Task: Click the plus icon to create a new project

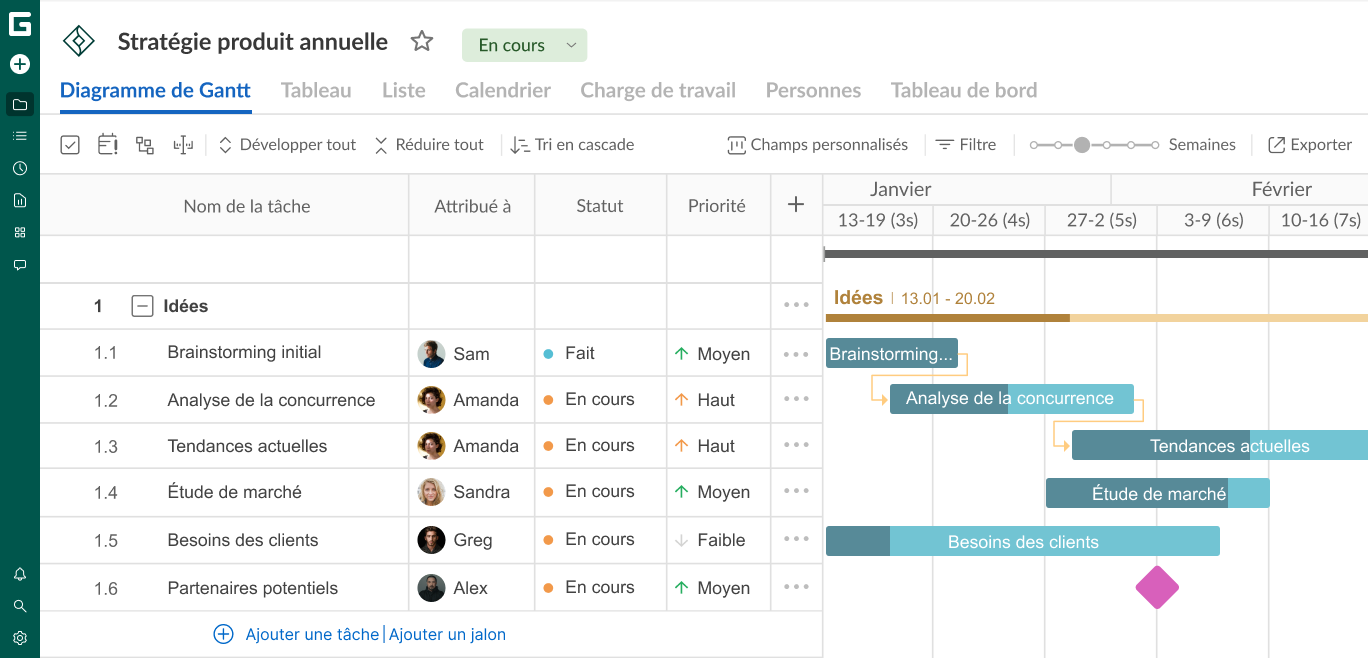Action: (20, 63)
